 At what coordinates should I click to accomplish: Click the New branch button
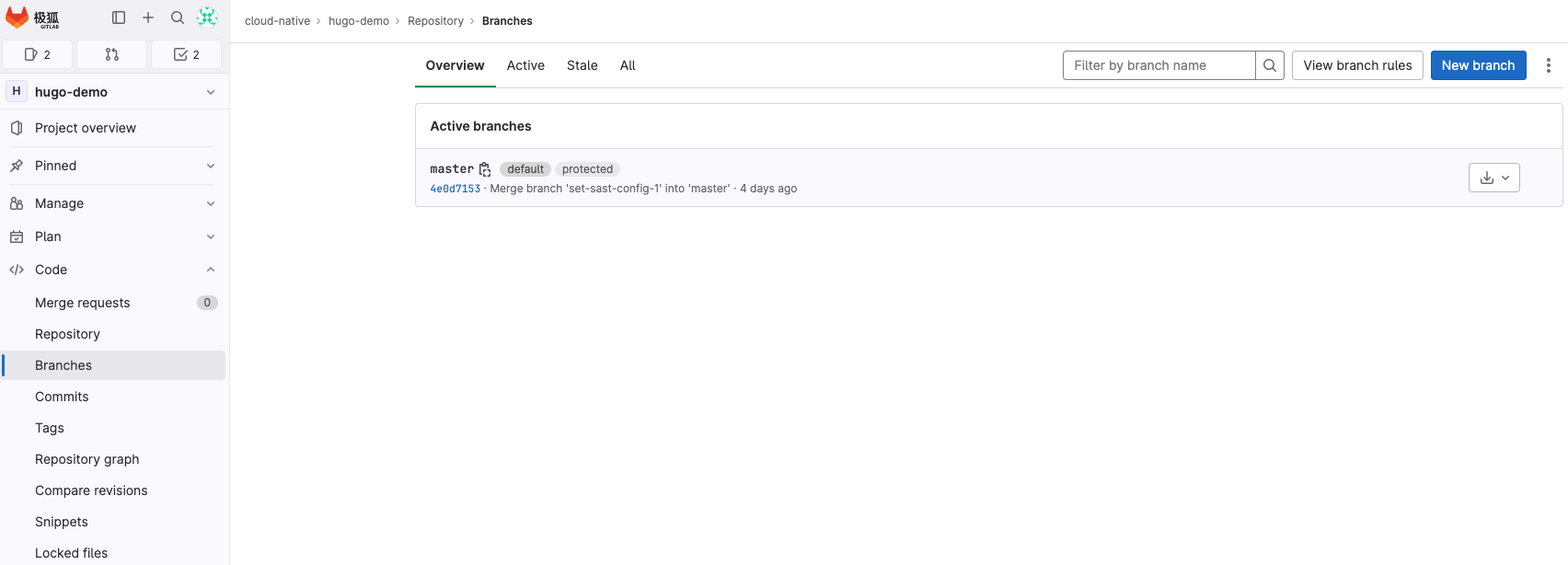(x=1478, y=65)
